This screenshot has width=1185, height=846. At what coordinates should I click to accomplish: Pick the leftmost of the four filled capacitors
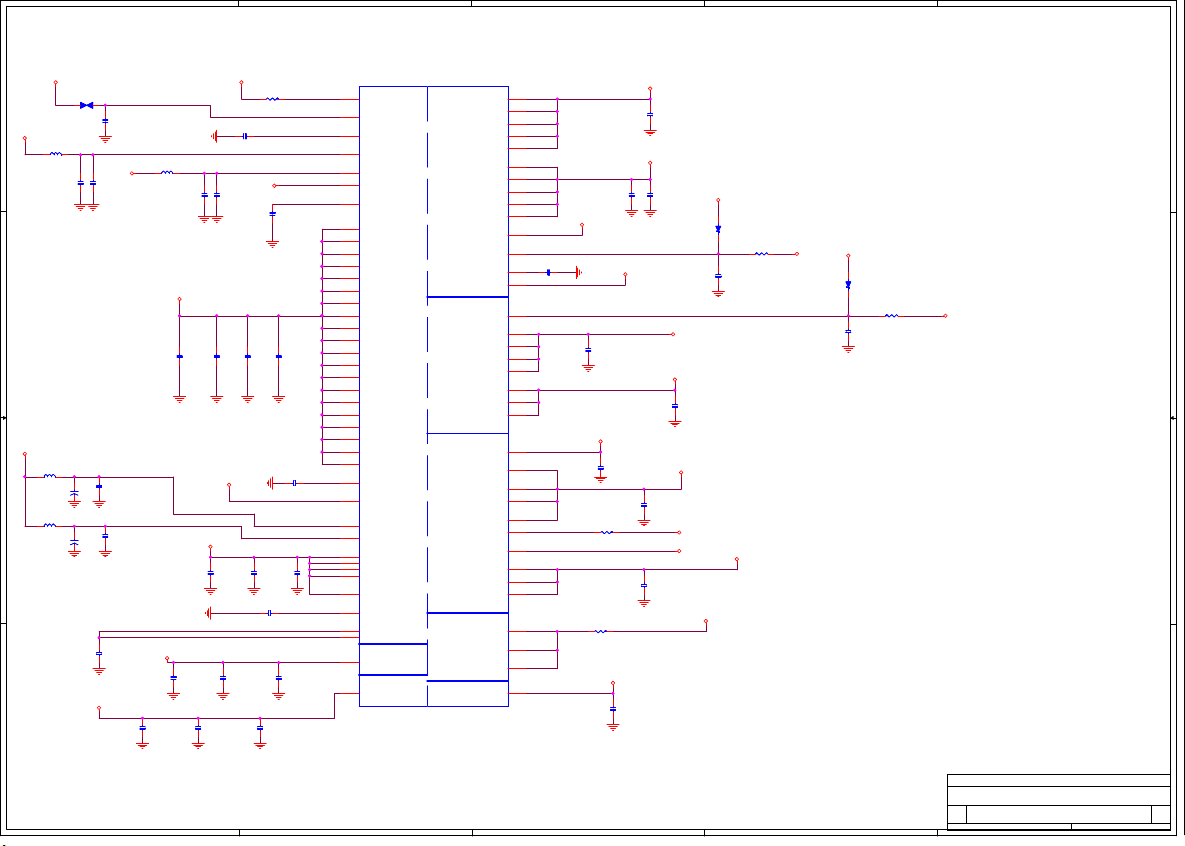click(179, 356)
